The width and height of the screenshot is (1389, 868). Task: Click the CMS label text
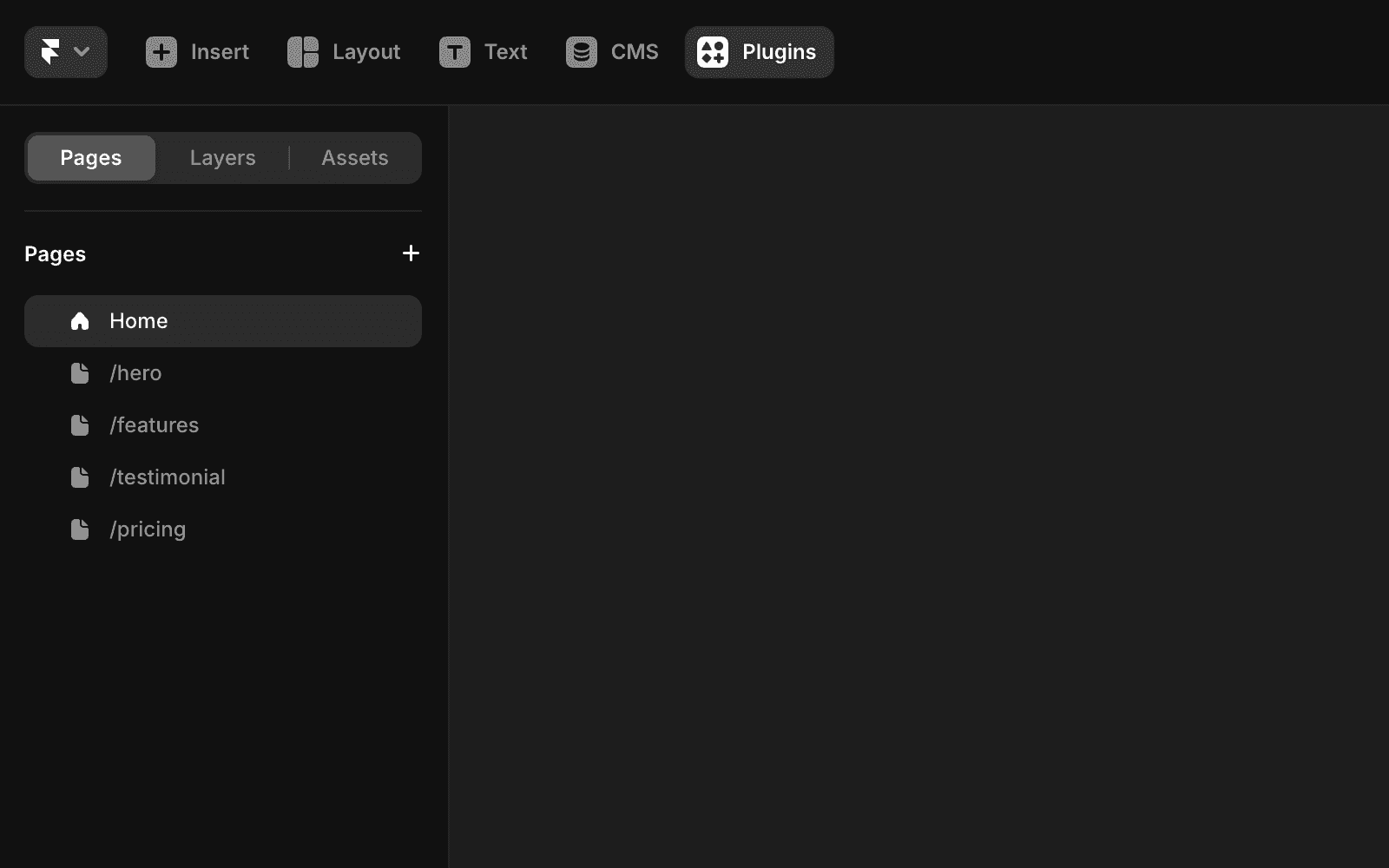coord(635,52)
